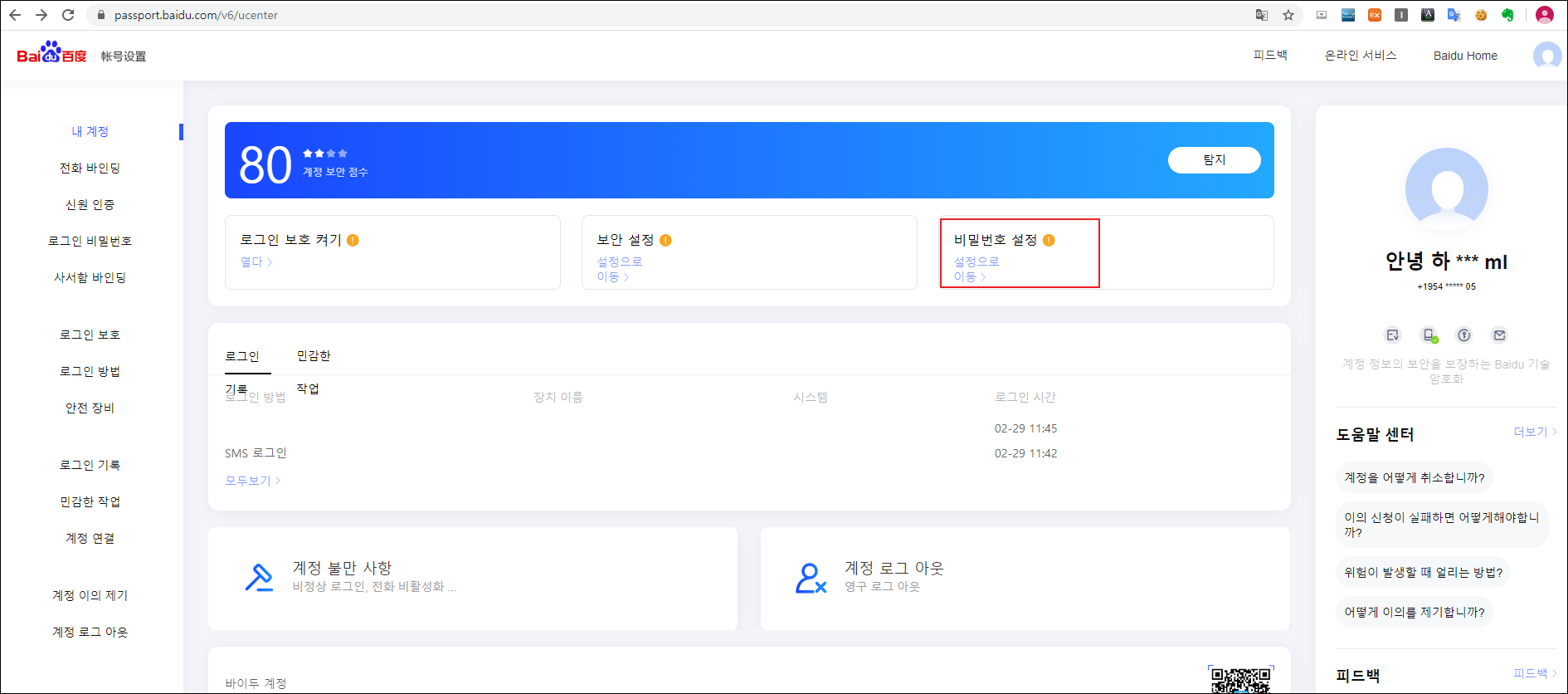Open help: 어떻게 이의를 제기합니까?
The height and width of the screenshot is (694, 1568).
tap(1415, 612)
